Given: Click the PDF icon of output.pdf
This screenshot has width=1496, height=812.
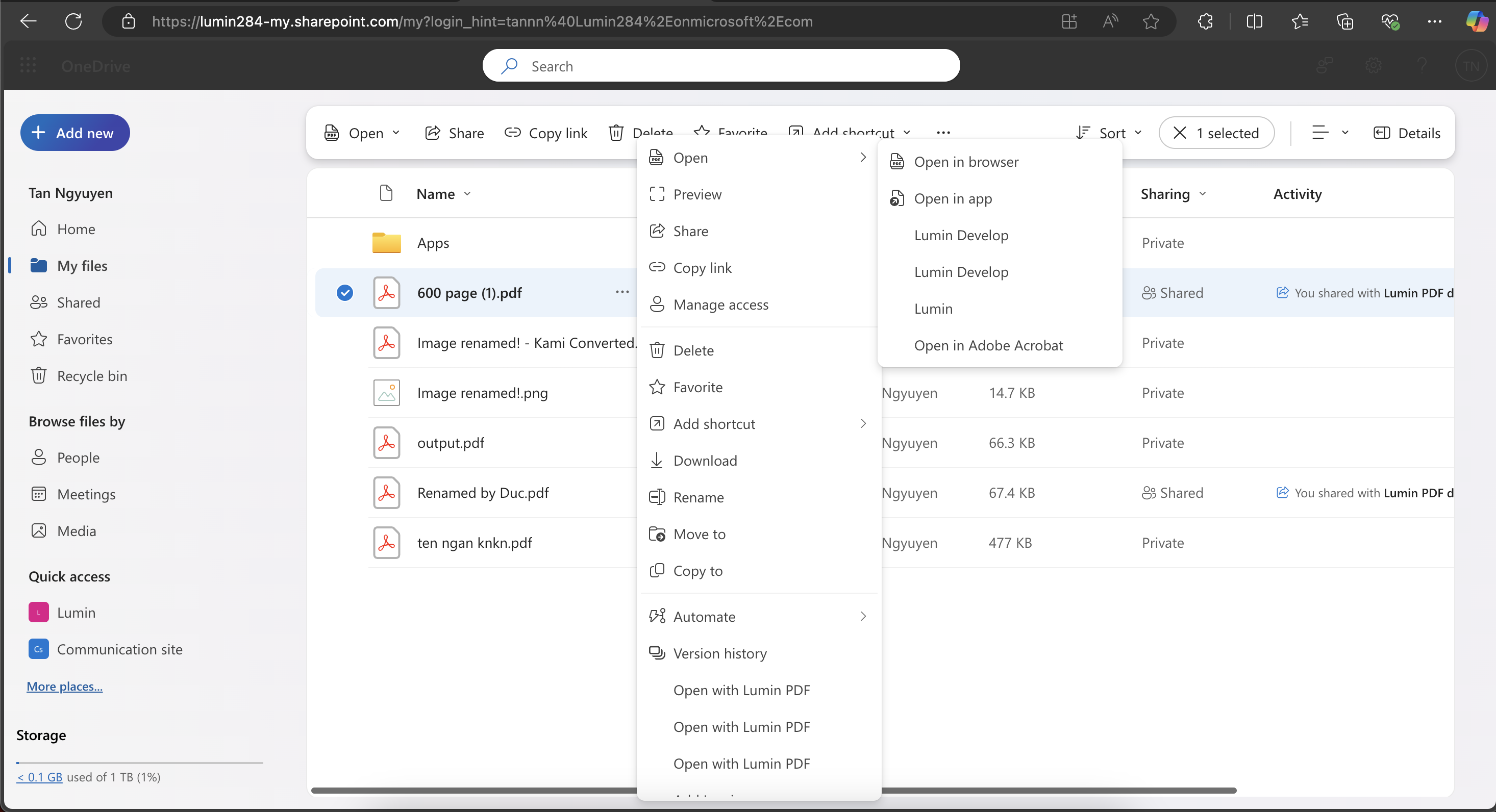Looking at the screenshot, I should 386,442.
